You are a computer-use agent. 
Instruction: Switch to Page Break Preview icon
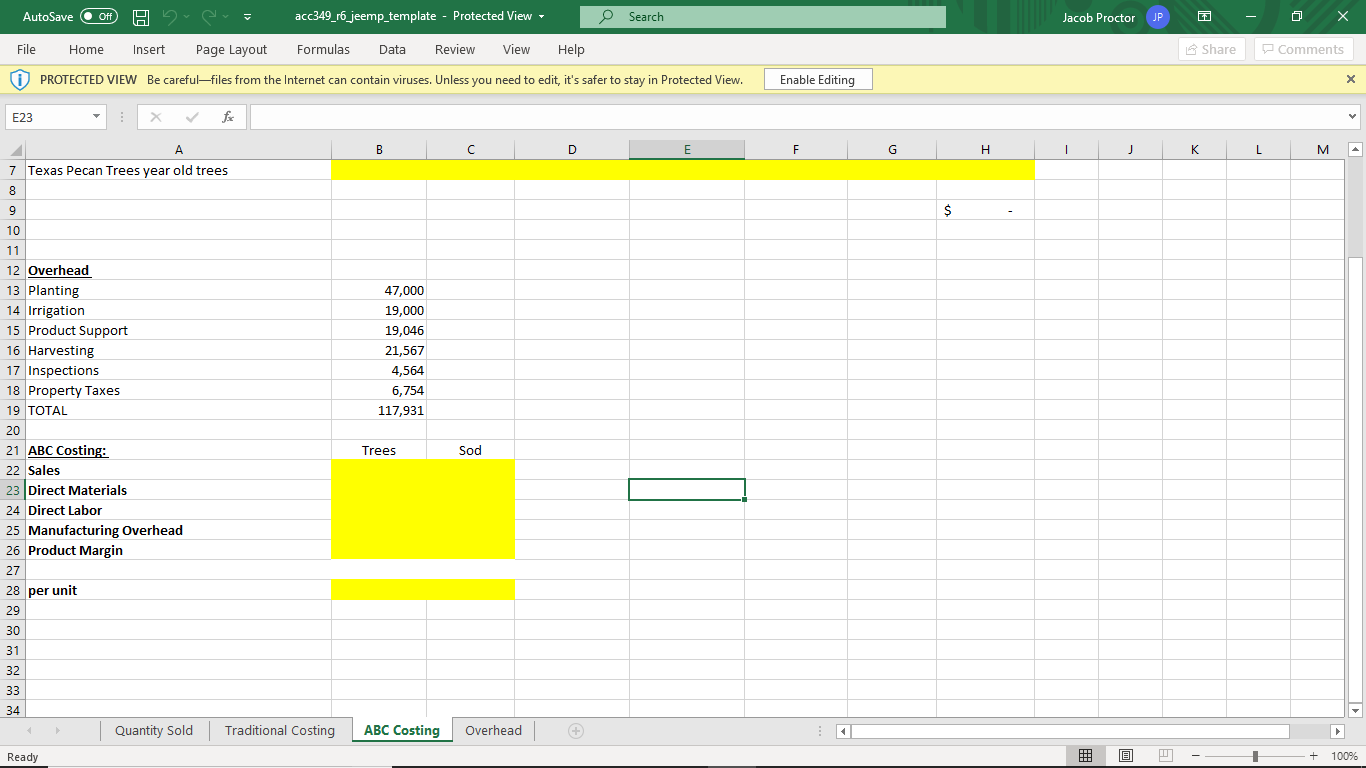(1164, 757)
